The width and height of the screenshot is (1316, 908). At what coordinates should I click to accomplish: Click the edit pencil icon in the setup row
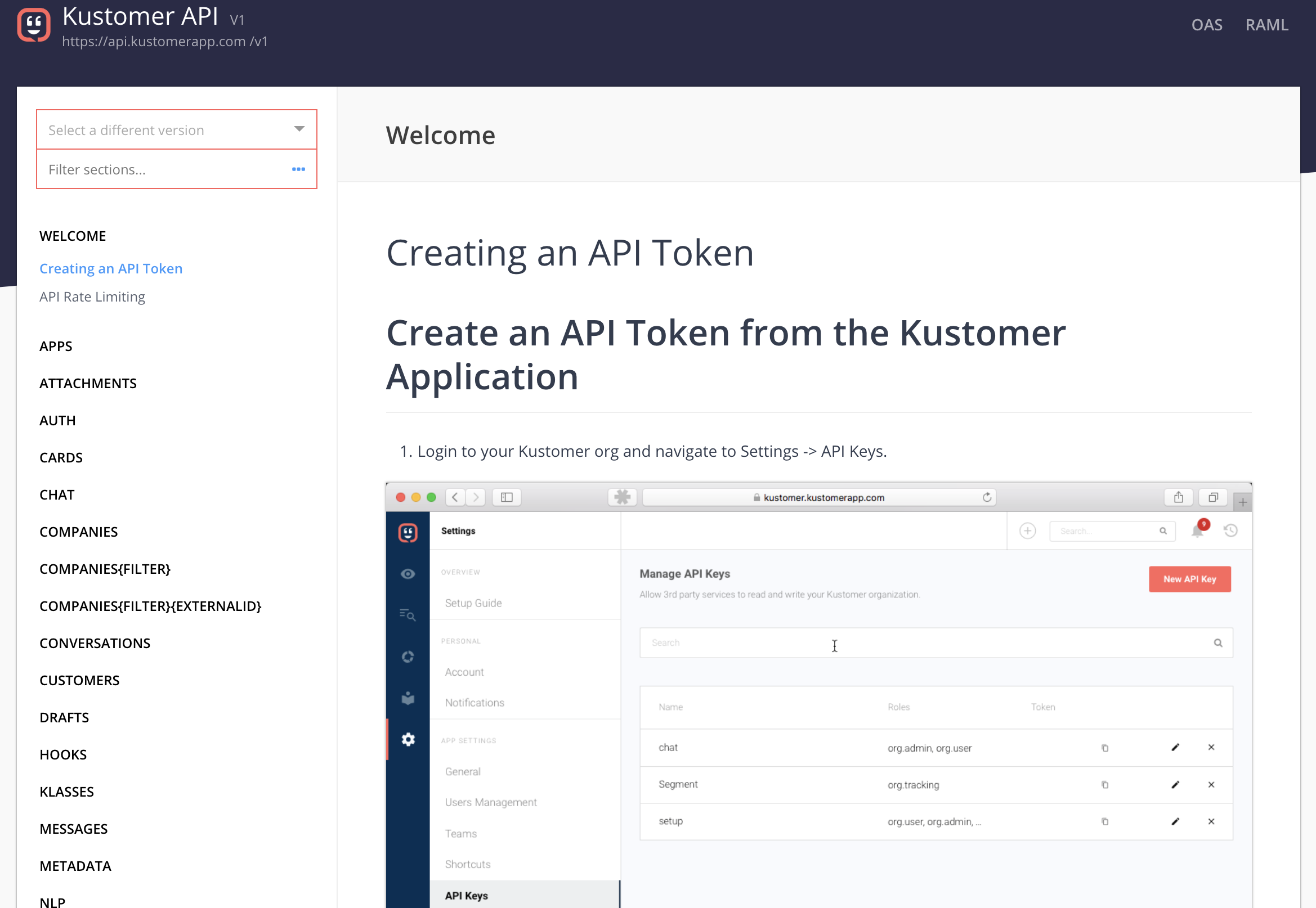(1175, 821)
